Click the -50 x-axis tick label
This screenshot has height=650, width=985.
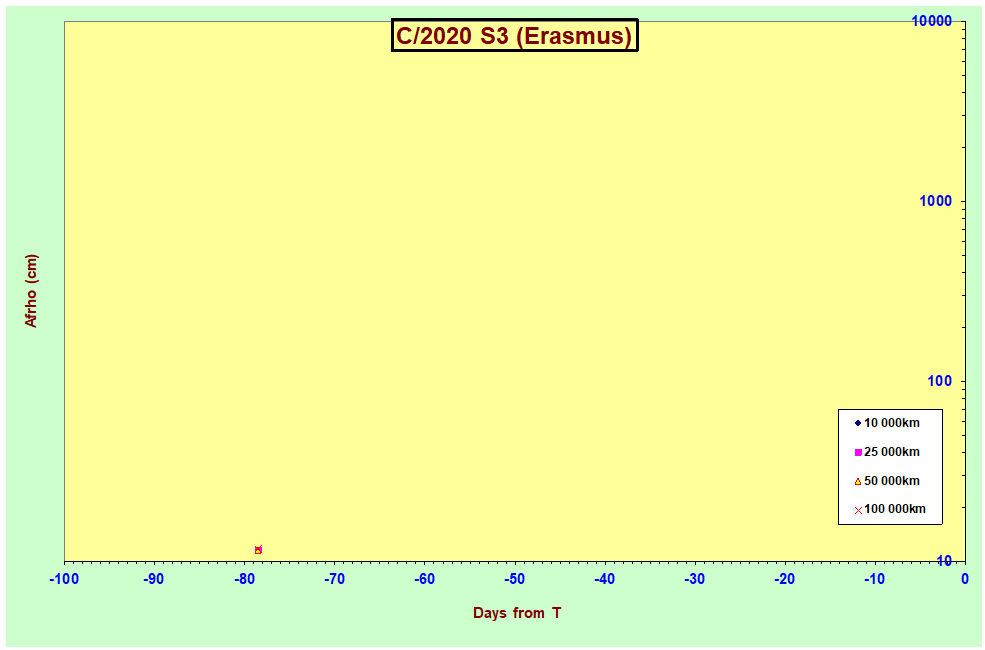coord(514,579)
